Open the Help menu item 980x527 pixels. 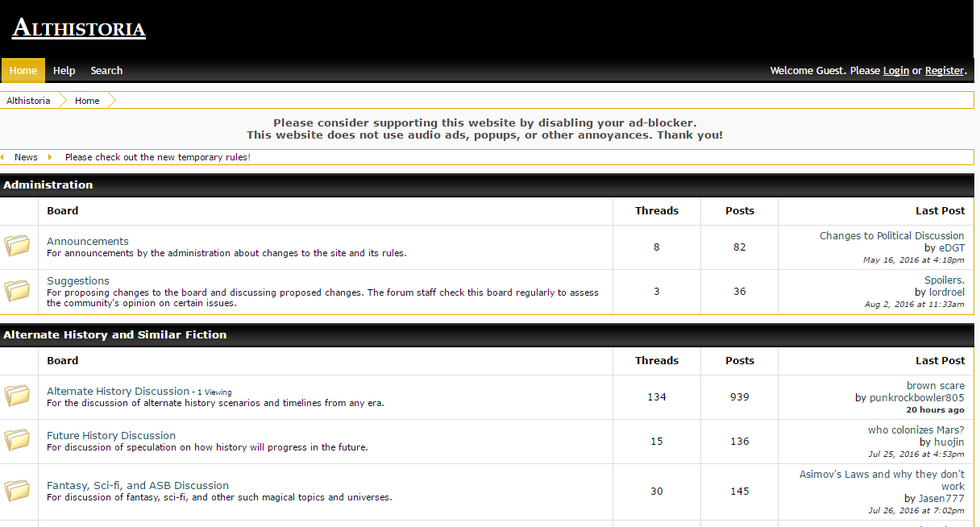tap(64, 71)
